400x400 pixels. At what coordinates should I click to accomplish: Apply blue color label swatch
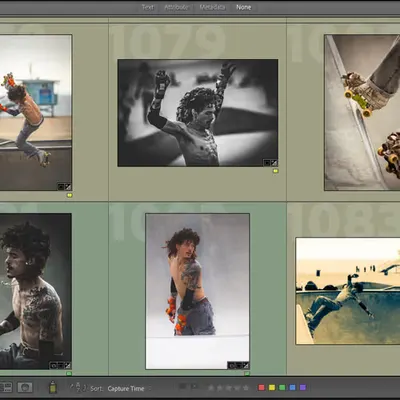coord(292,387)
